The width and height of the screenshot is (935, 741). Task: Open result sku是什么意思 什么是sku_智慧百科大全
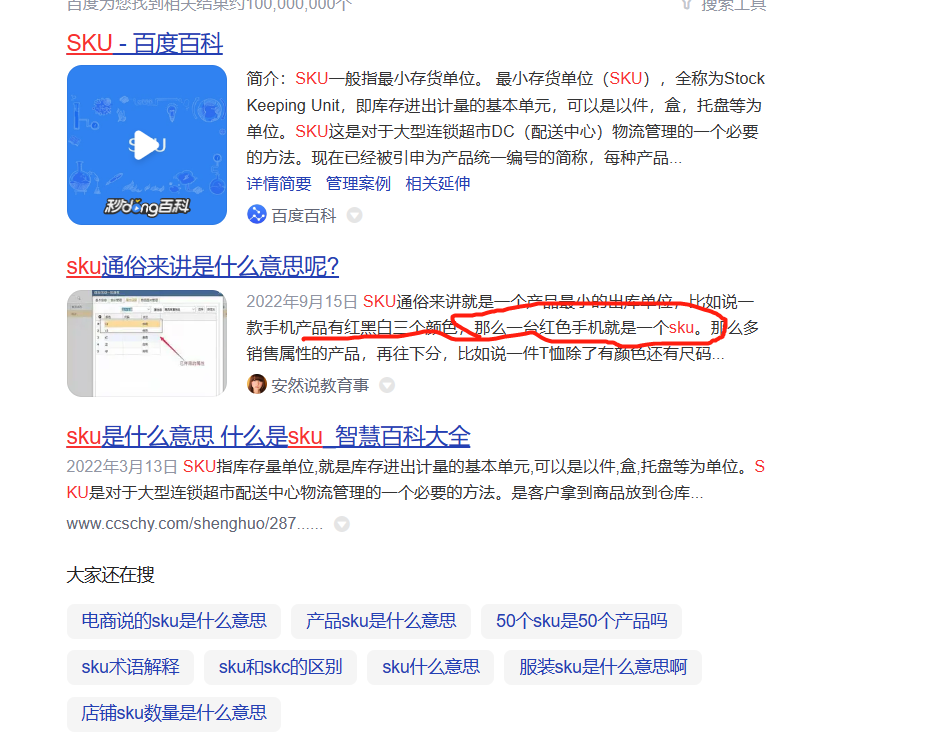pyautogui.click(x=268, y=436)
